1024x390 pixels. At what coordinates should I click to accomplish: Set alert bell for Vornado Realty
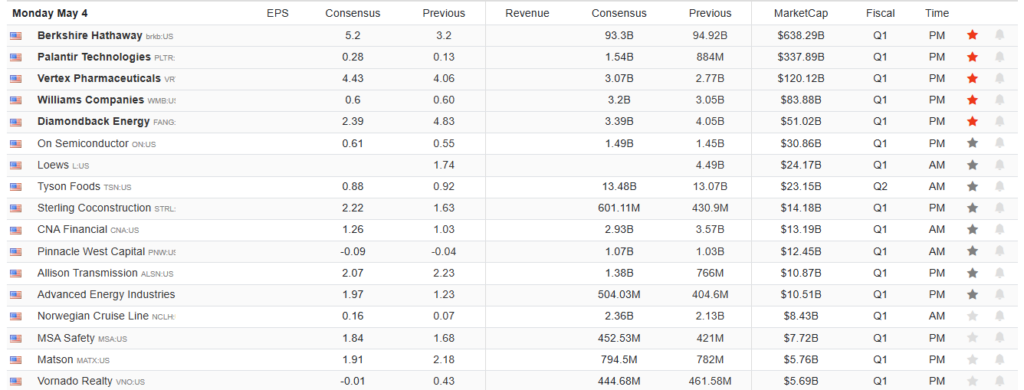pos(999,382)
